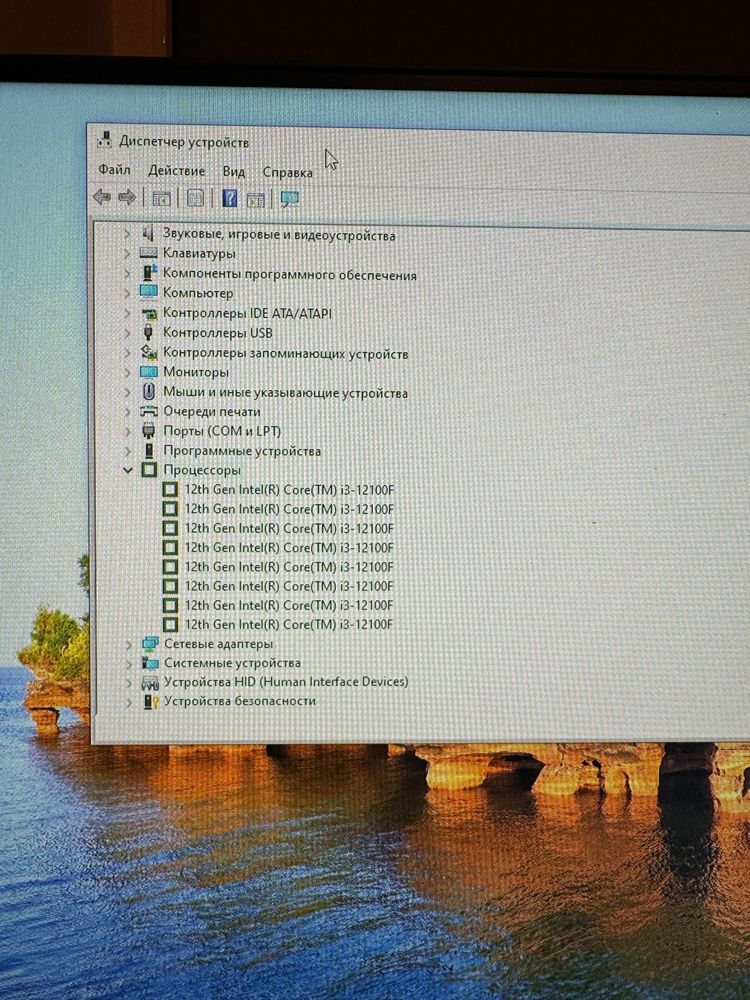Select the Сетевые адаптеры label
750x1000 pixels.
[219, 644]
